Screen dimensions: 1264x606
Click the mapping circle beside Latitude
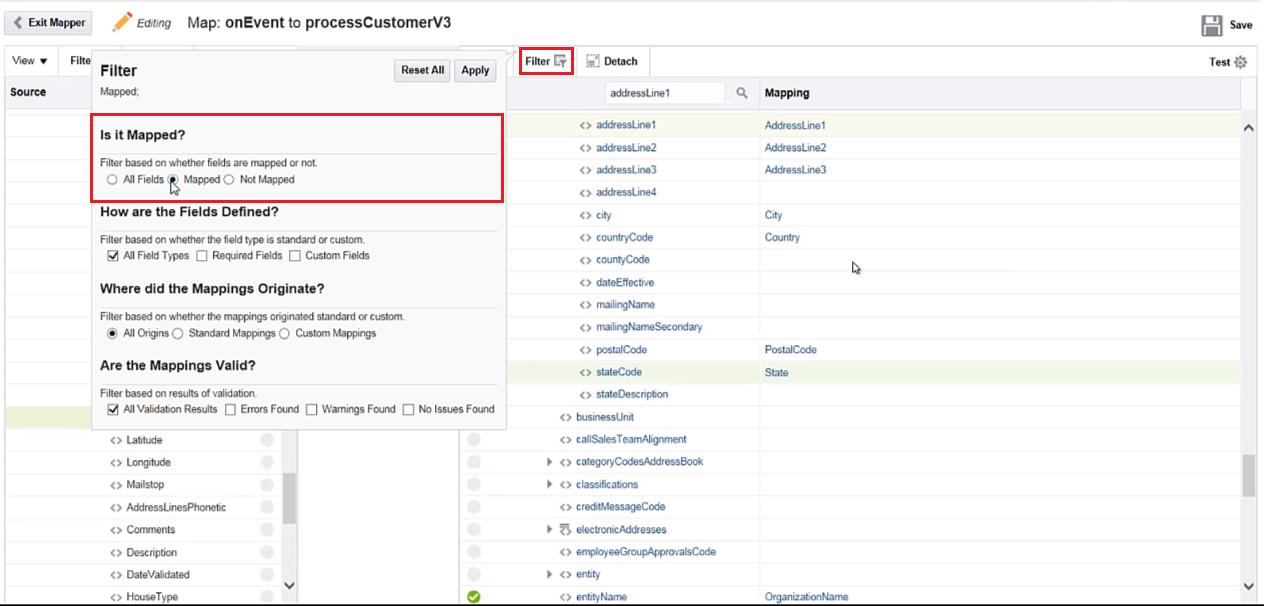click(267, 440)
